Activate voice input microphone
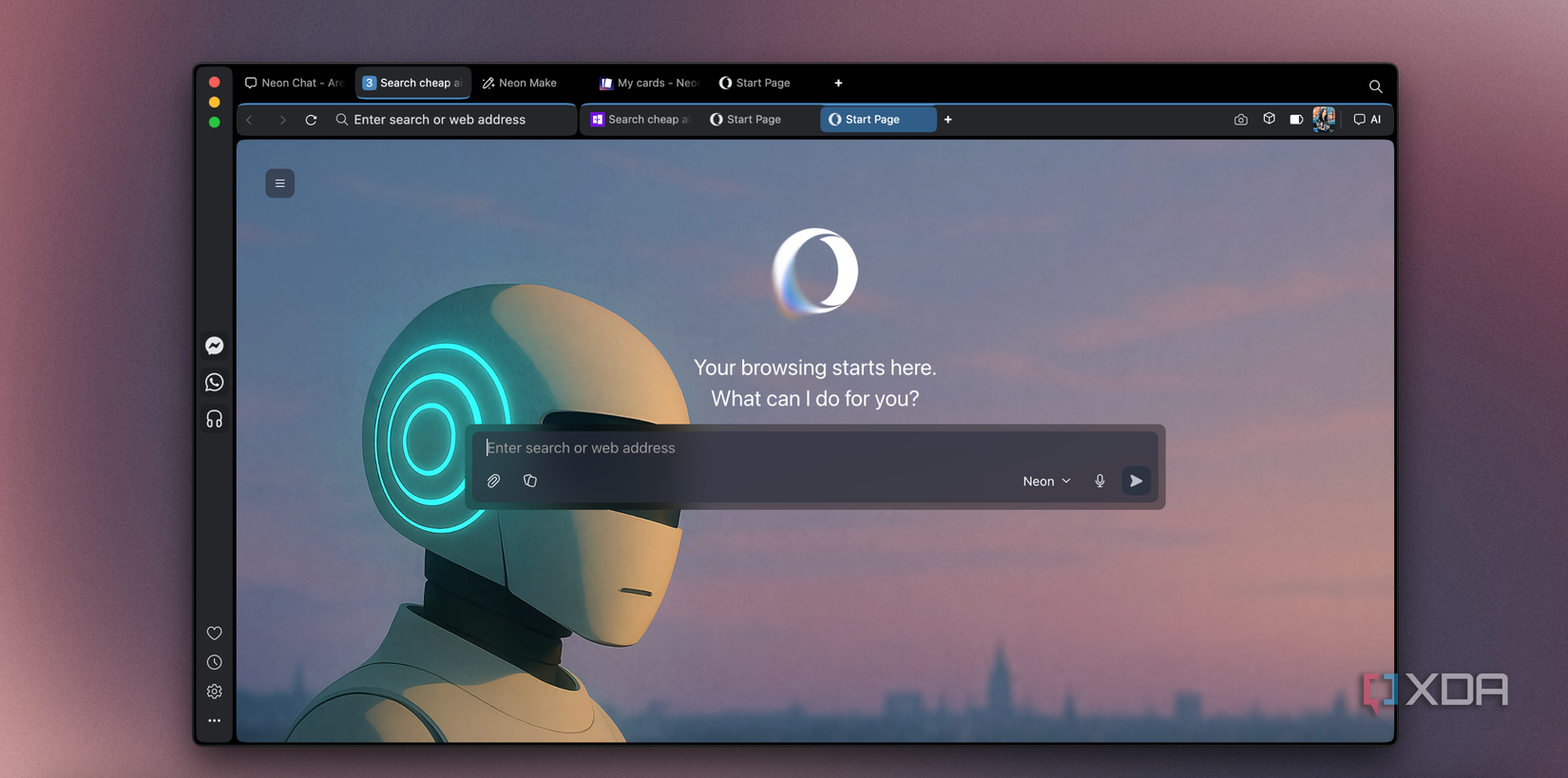The image size is (1568, 778). 1100,481
